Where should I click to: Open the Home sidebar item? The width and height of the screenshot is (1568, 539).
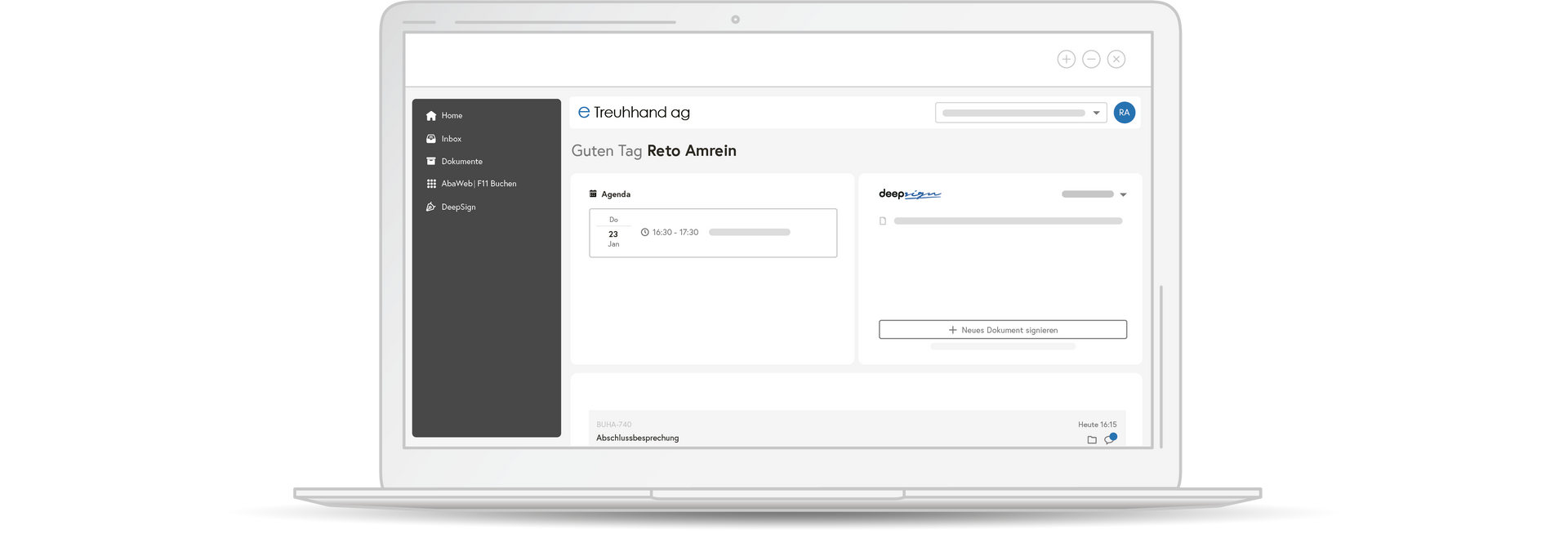click(444, 116)
